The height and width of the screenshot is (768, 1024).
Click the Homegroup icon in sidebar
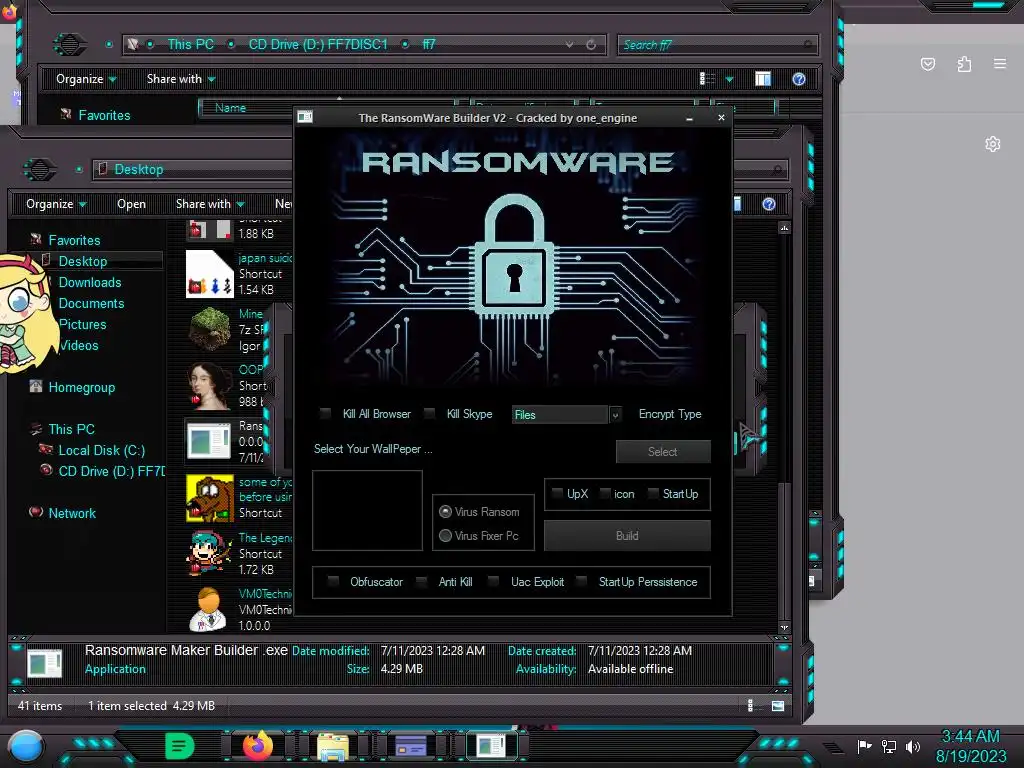coord(36,387)
